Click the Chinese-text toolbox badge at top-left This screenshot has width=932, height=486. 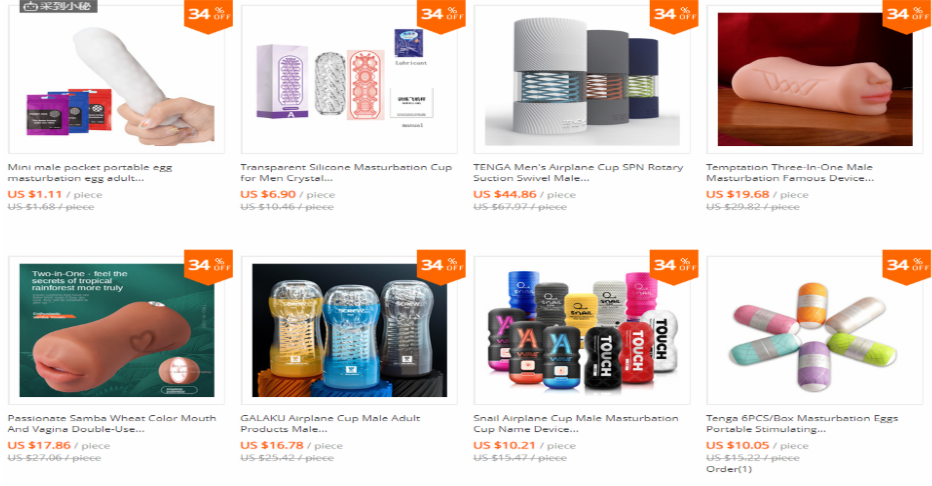(x=58, y=7)
